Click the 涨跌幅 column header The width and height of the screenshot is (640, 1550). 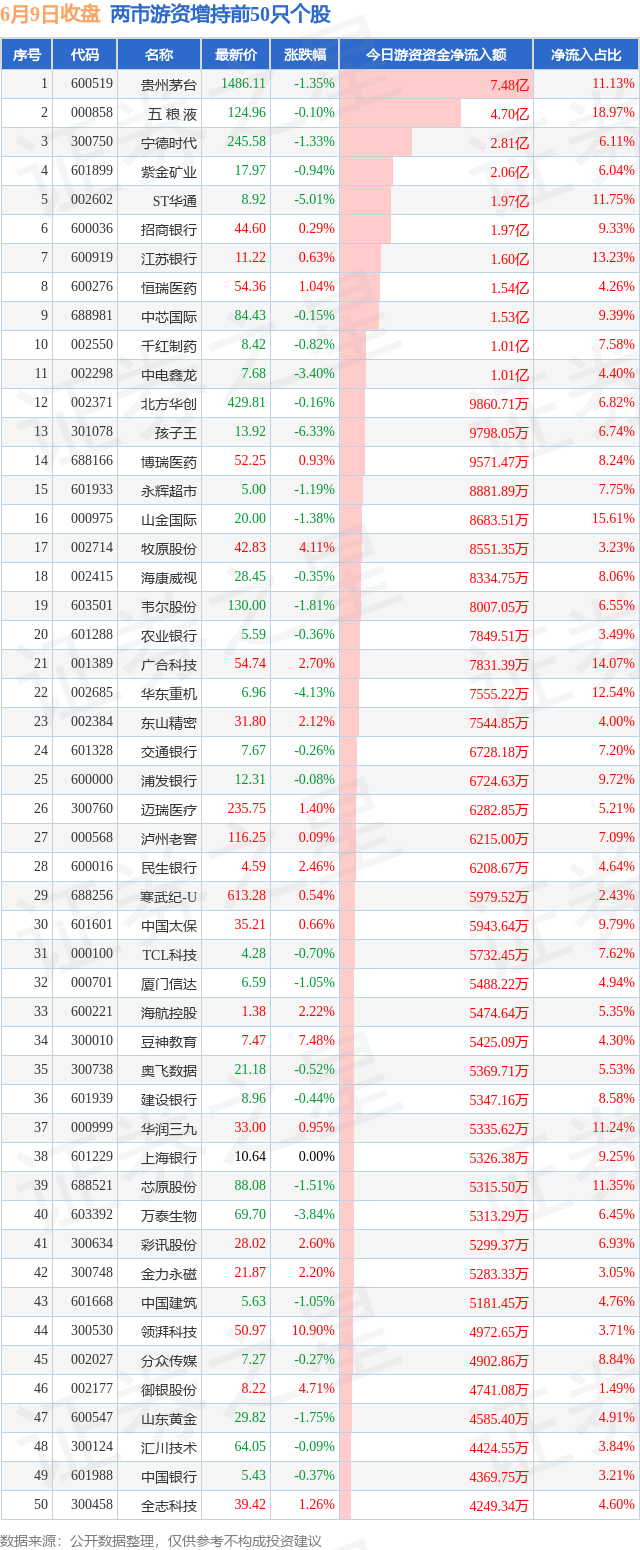pos(304,55)
